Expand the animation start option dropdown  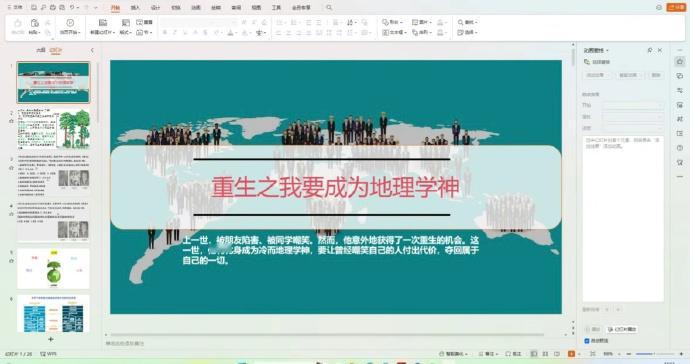633,105
